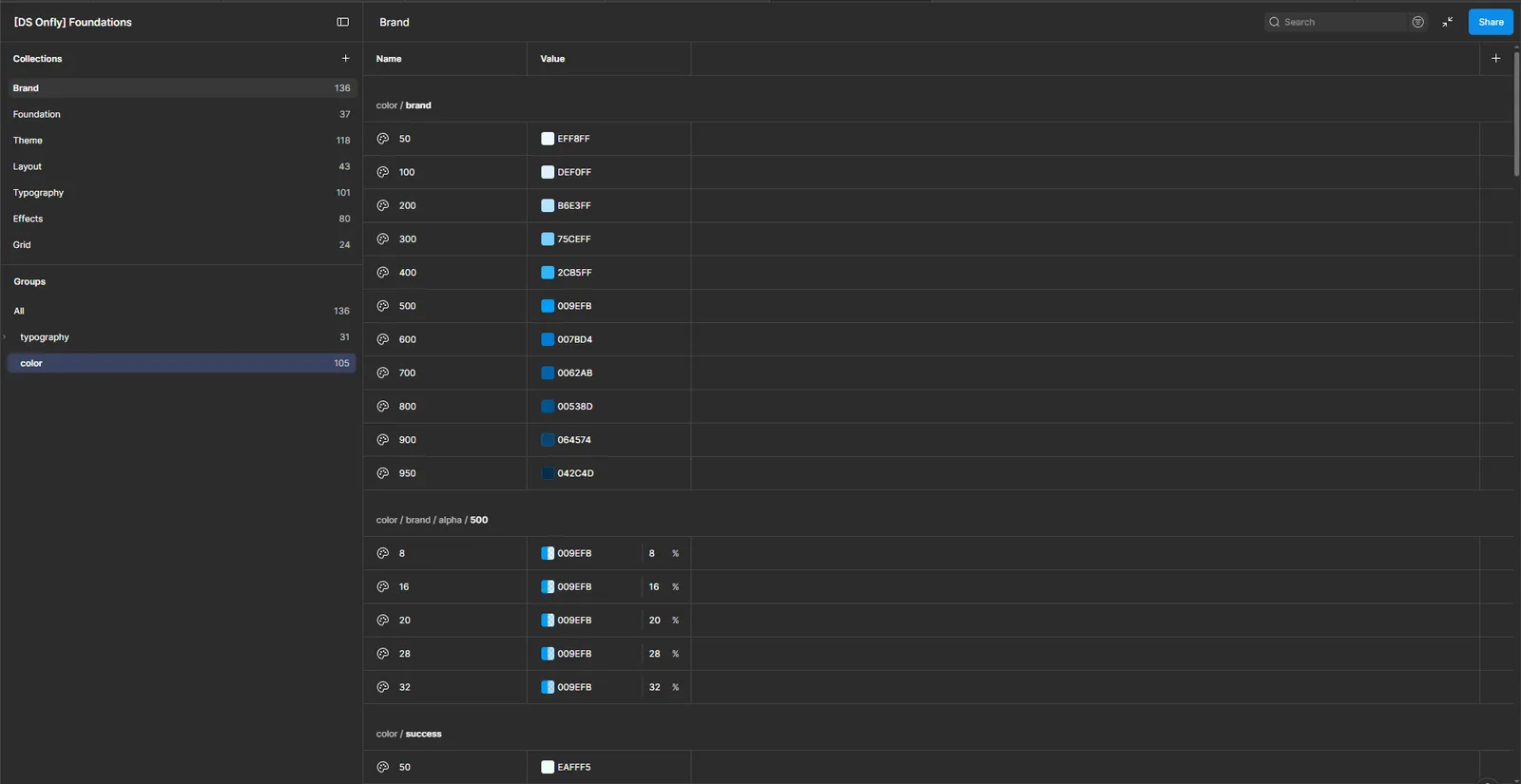Click the Search variables field
Viewport: 1521px width, 784px height.
point(1336,22)
